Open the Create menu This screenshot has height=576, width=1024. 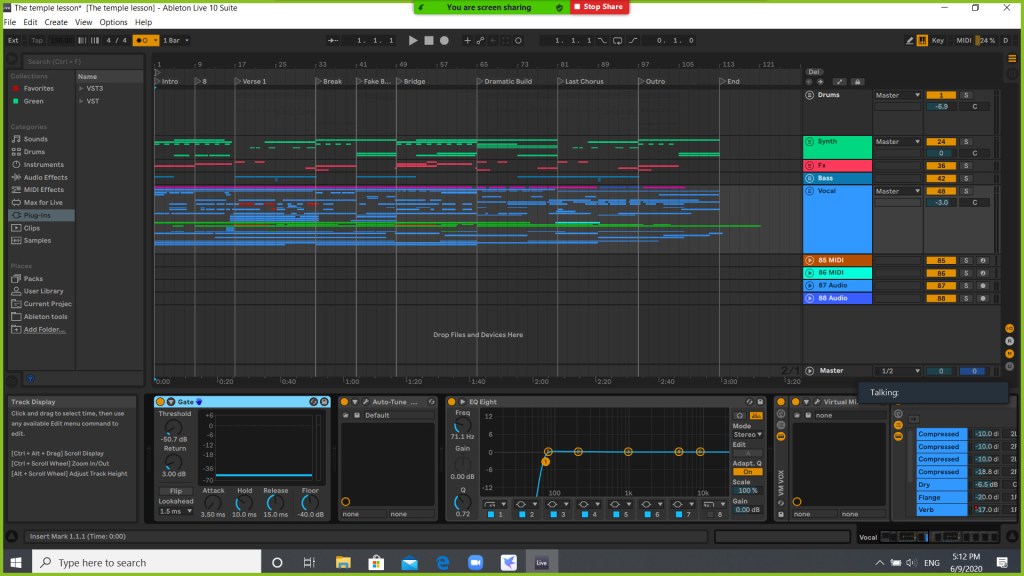[56, 22]
